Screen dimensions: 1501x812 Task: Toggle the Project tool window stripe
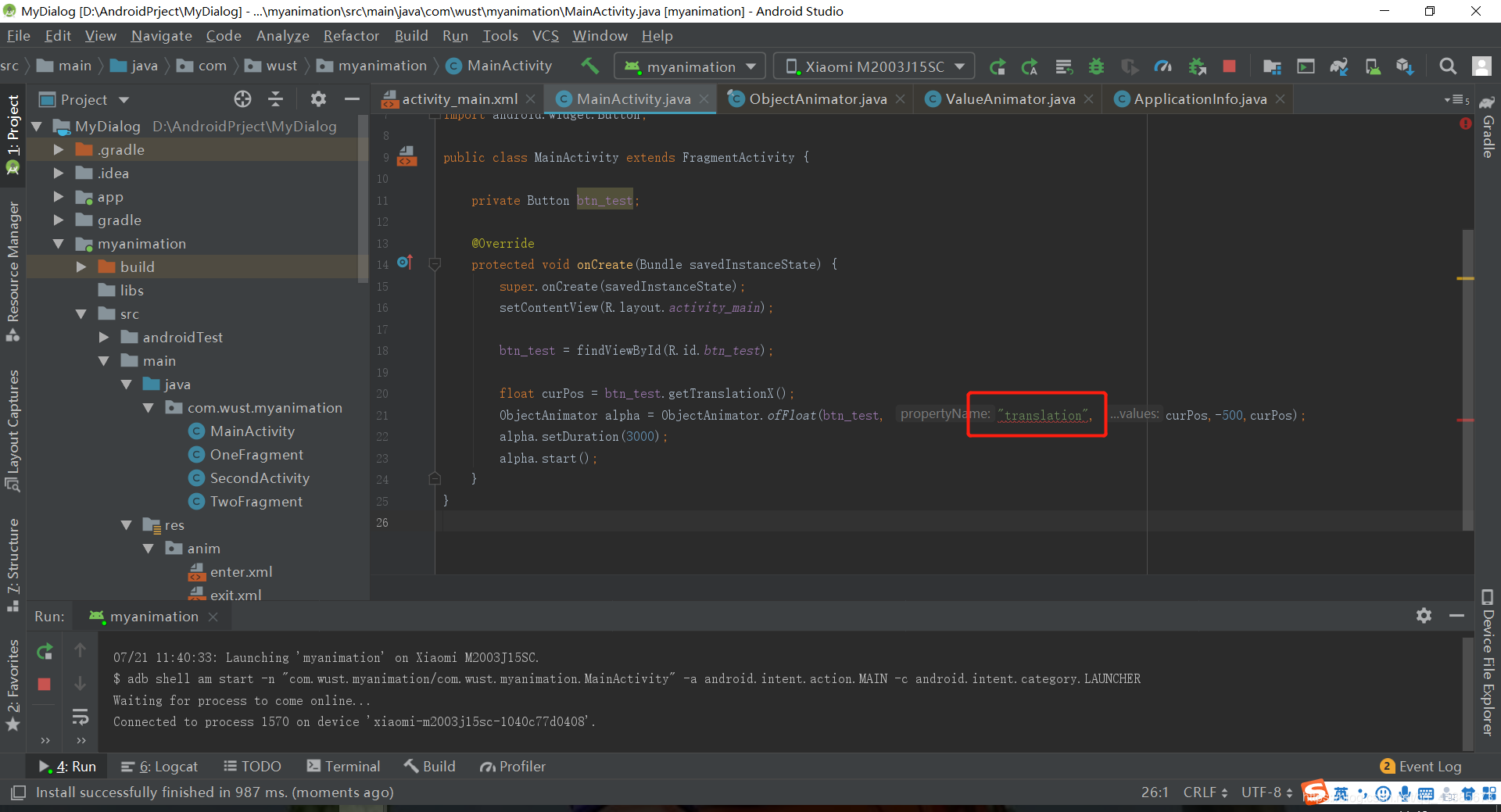click(13, 134)
